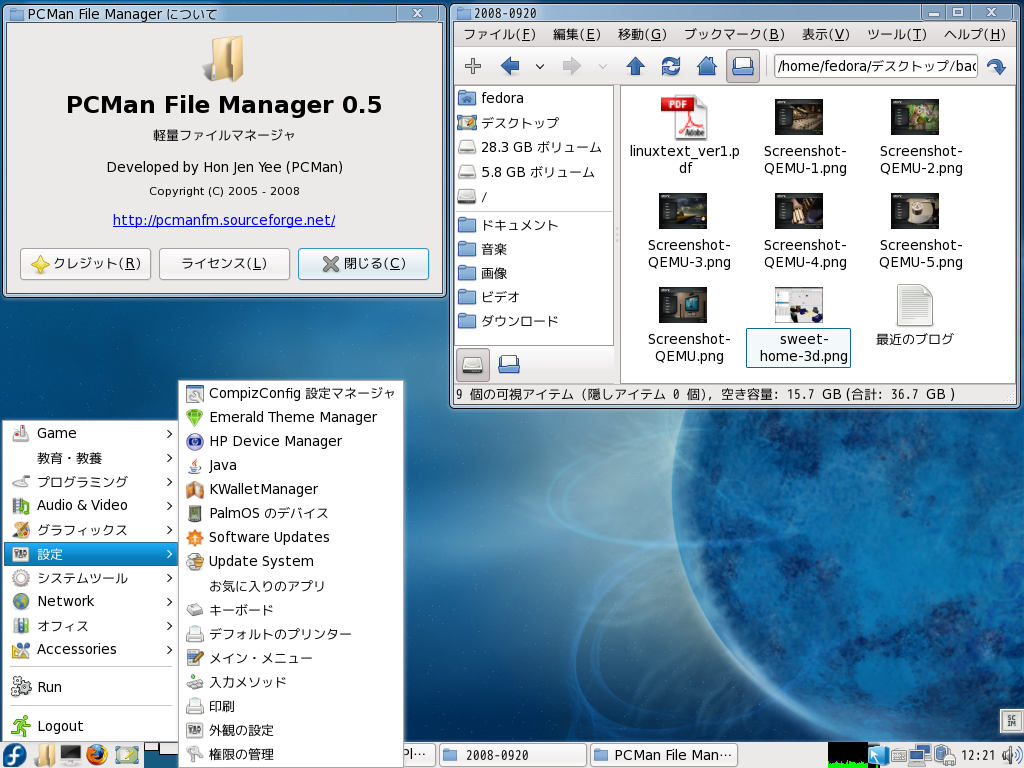Open the ファイル(F) menu
Image resolution: width=1024 pixels, height=768 pixels.
pos(499,34)
